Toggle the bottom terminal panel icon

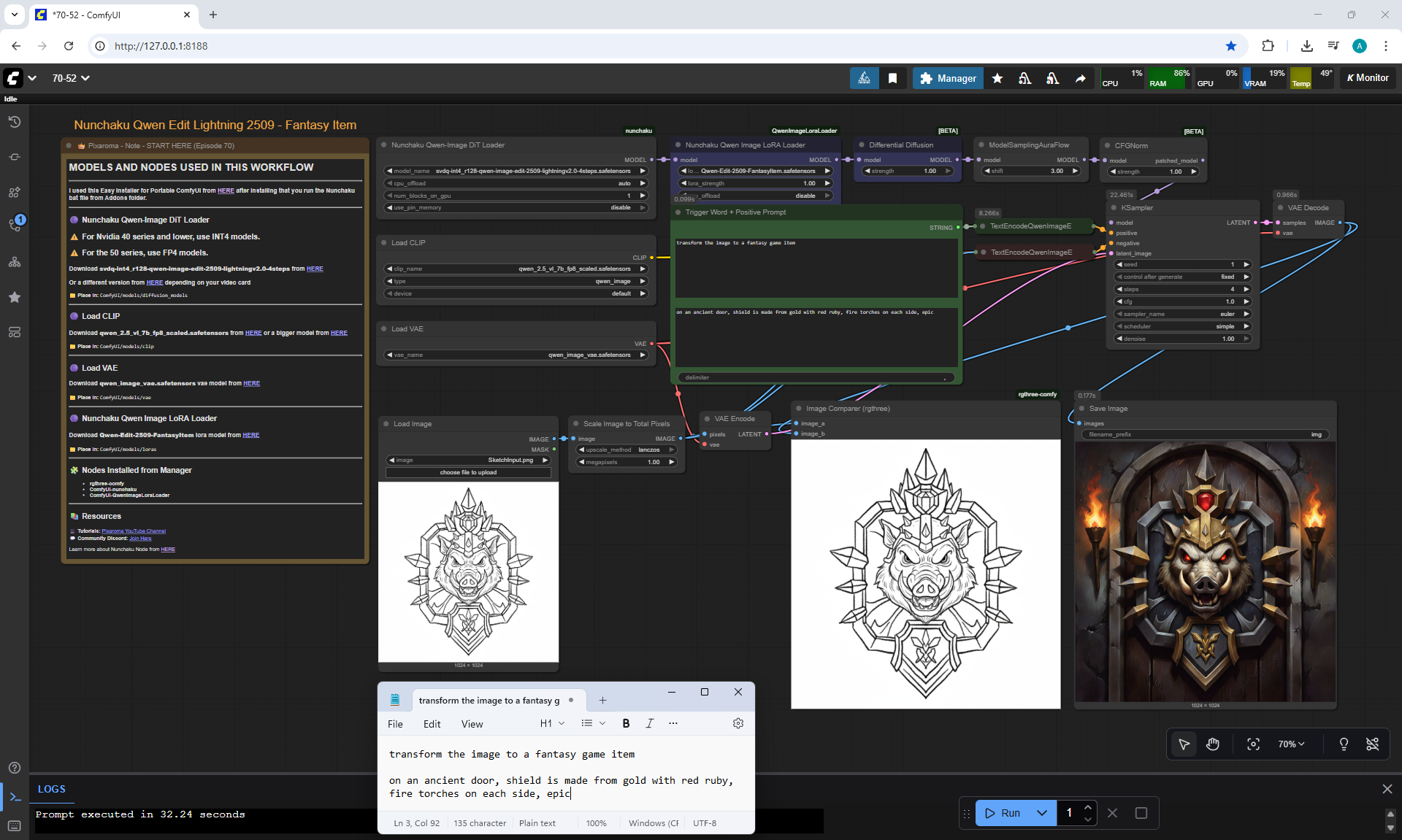coord(15,796)
